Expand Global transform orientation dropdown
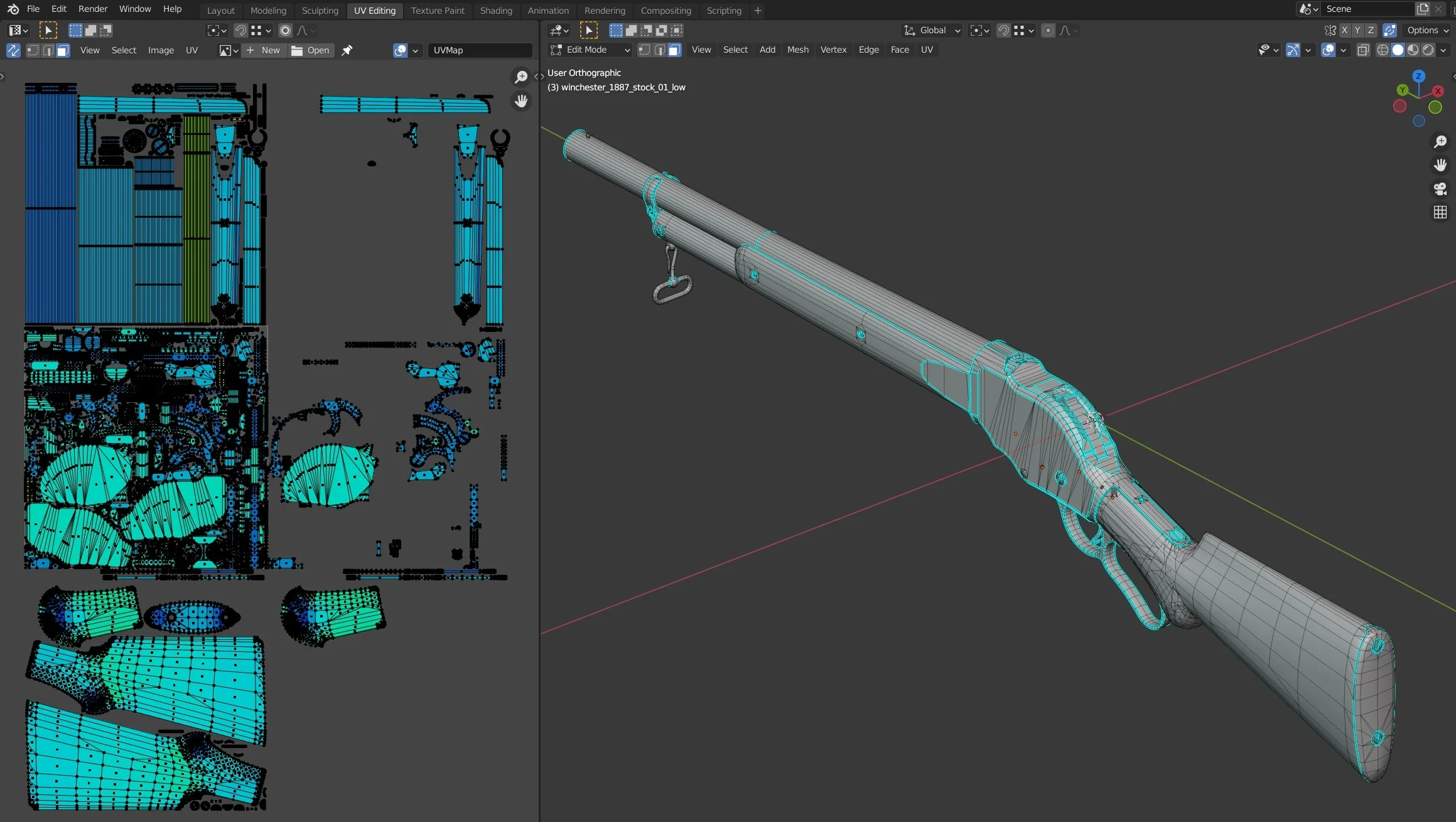This screenshot has width=1456, height=822. [932, 30]
